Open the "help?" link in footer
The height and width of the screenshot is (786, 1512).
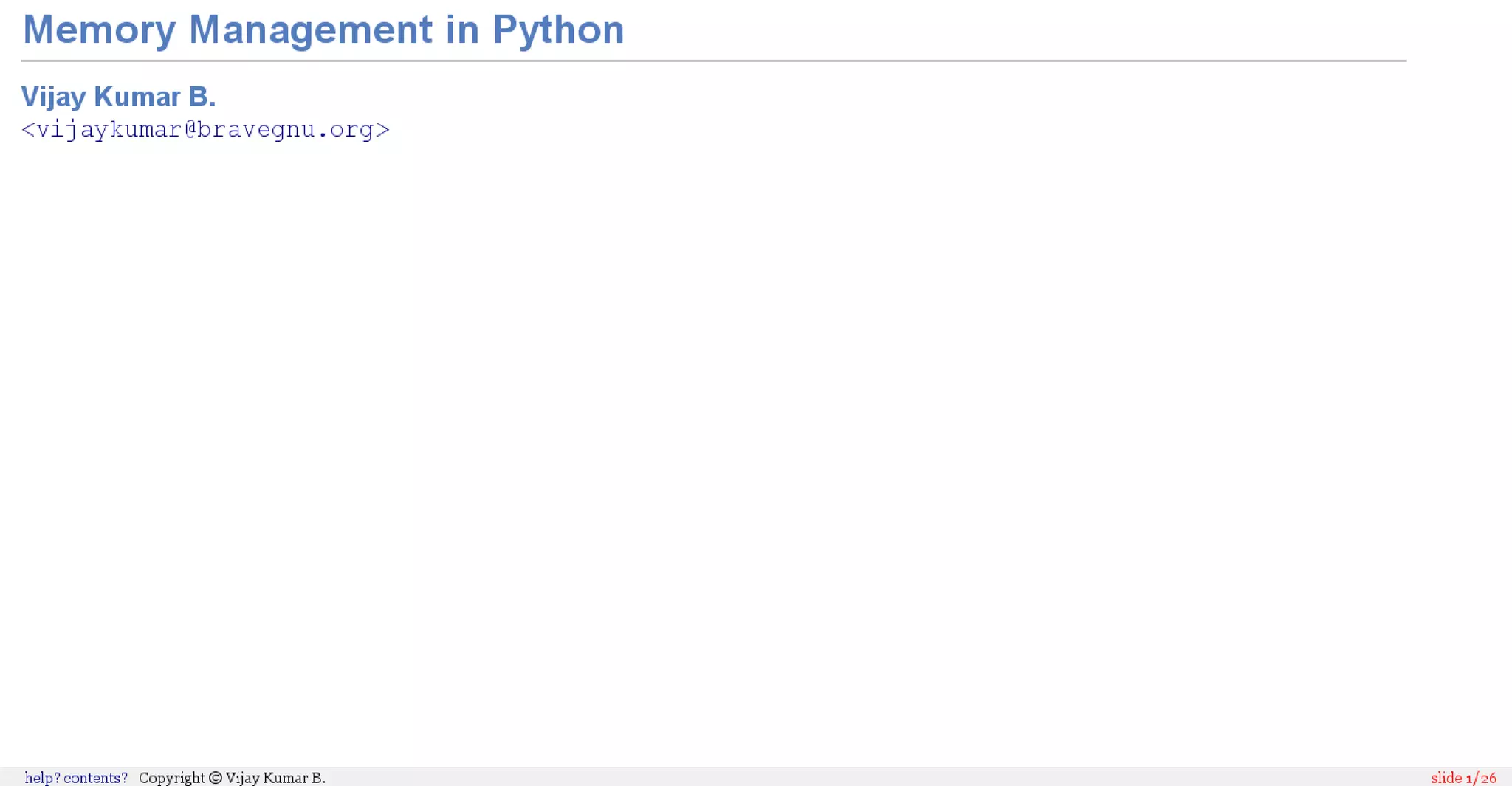coord(42,778)
